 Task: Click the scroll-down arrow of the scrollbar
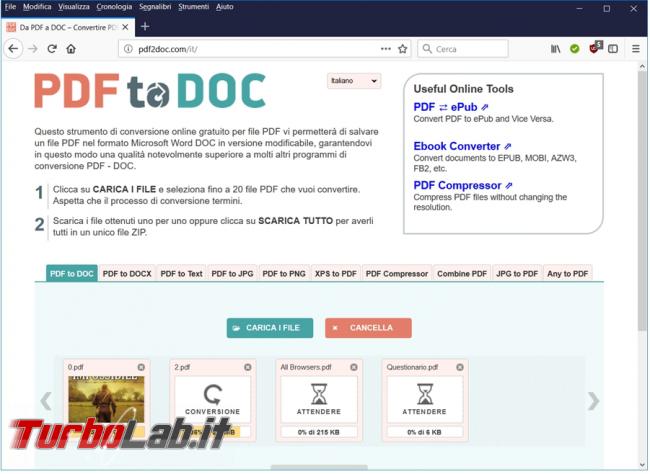click(642, 465)
